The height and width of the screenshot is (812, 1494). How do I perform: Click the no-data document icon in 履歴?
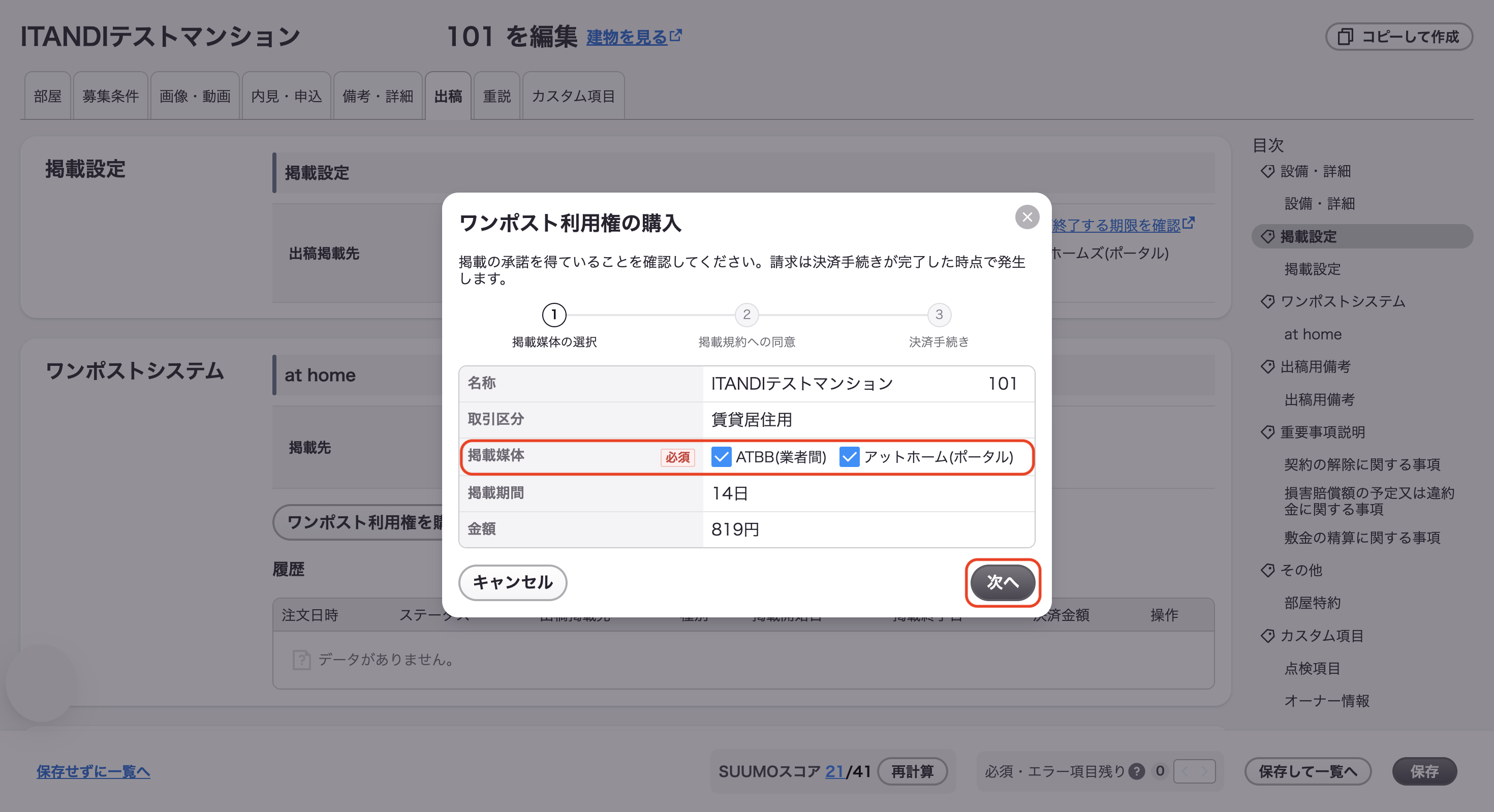click(301, 660)
